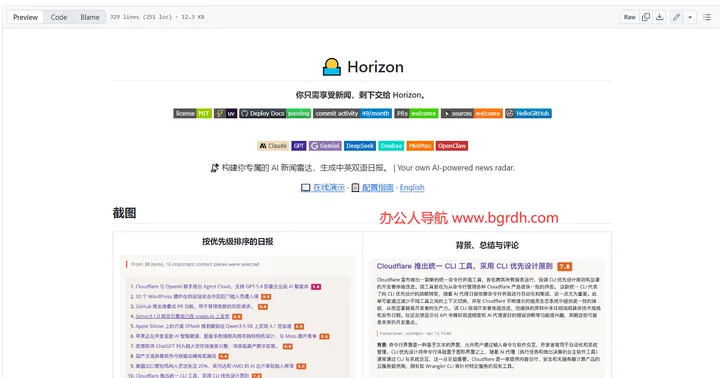Open the 背景、总结与评论 screenshot thumbnail
This screenshot has height=378, width=720.
point(487,318)
